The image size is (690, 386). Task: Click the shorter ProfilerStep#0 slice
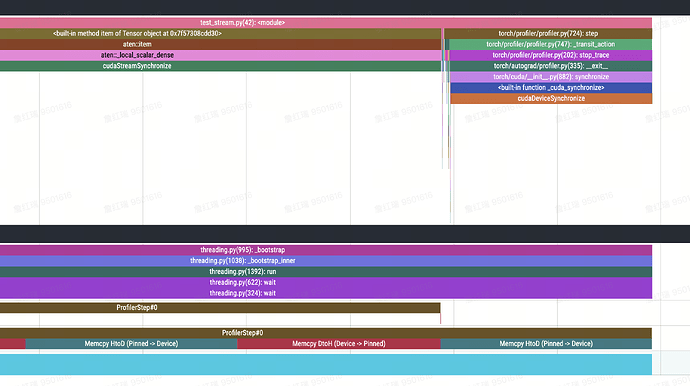coord(220,308)
